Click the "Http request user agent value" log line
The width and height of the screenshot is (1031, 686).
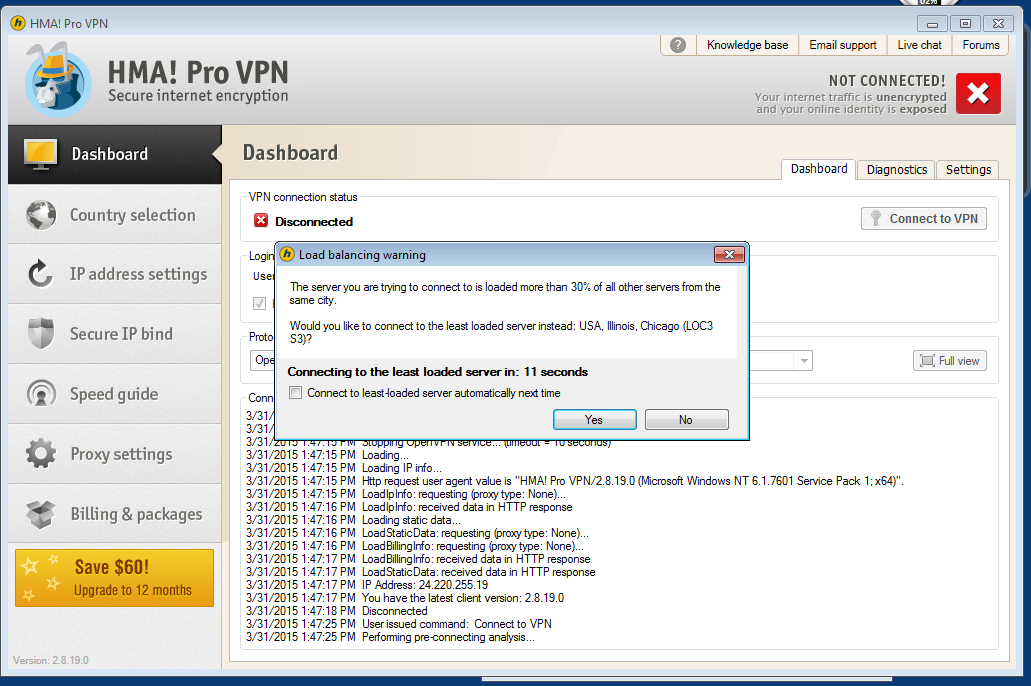coord(633,481)
